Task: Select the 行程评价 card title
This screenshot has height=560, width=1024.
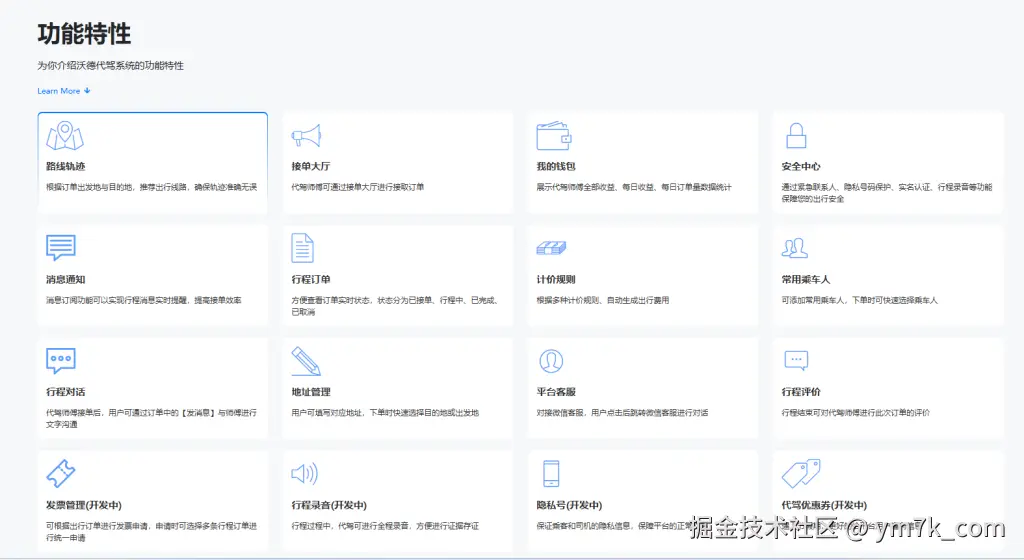Action: click(801, 392)
